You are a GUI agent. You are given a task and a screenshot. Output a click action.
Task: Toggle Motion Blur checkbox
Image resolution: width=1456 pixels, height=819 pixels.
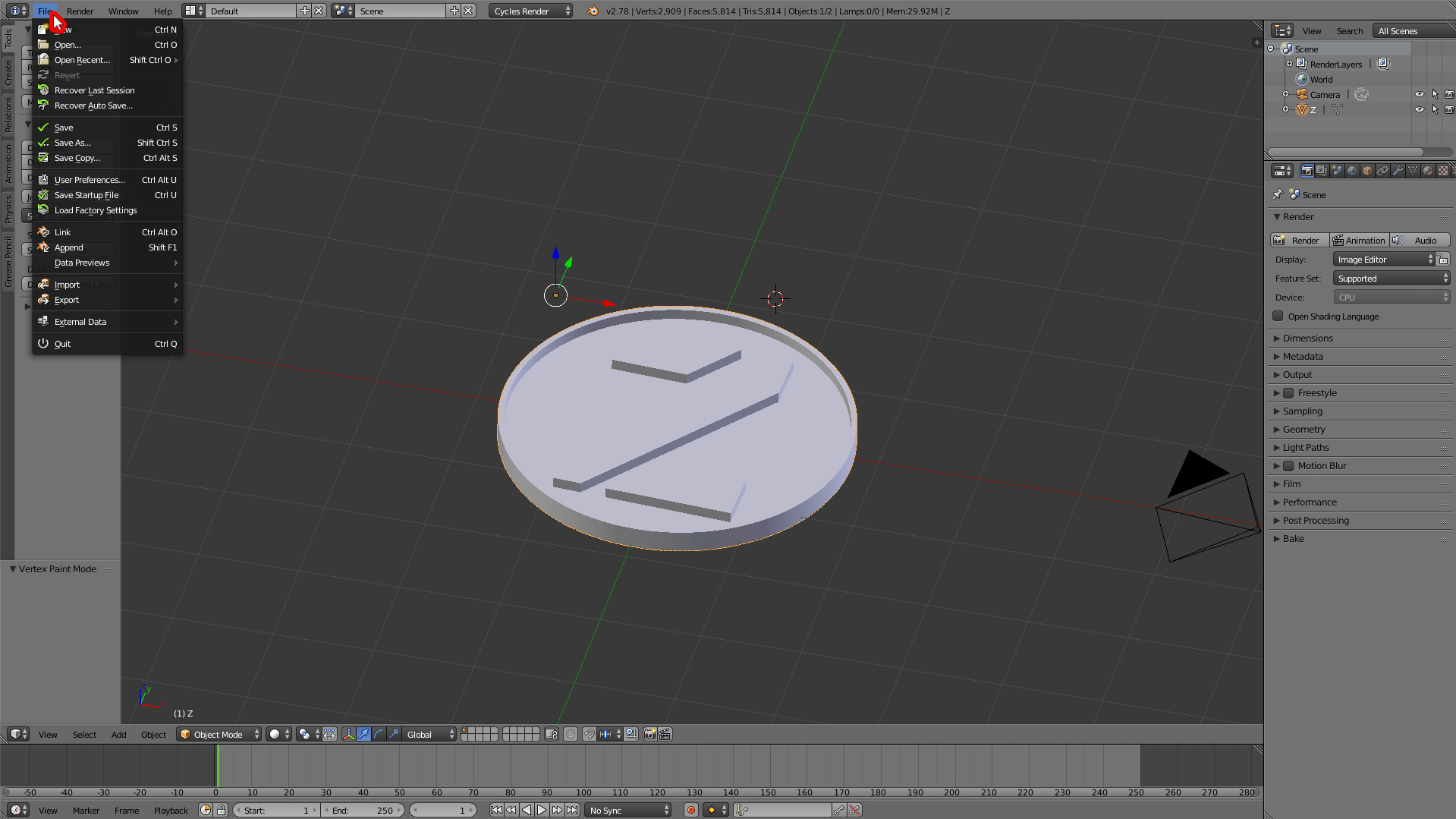(1288, 466)
